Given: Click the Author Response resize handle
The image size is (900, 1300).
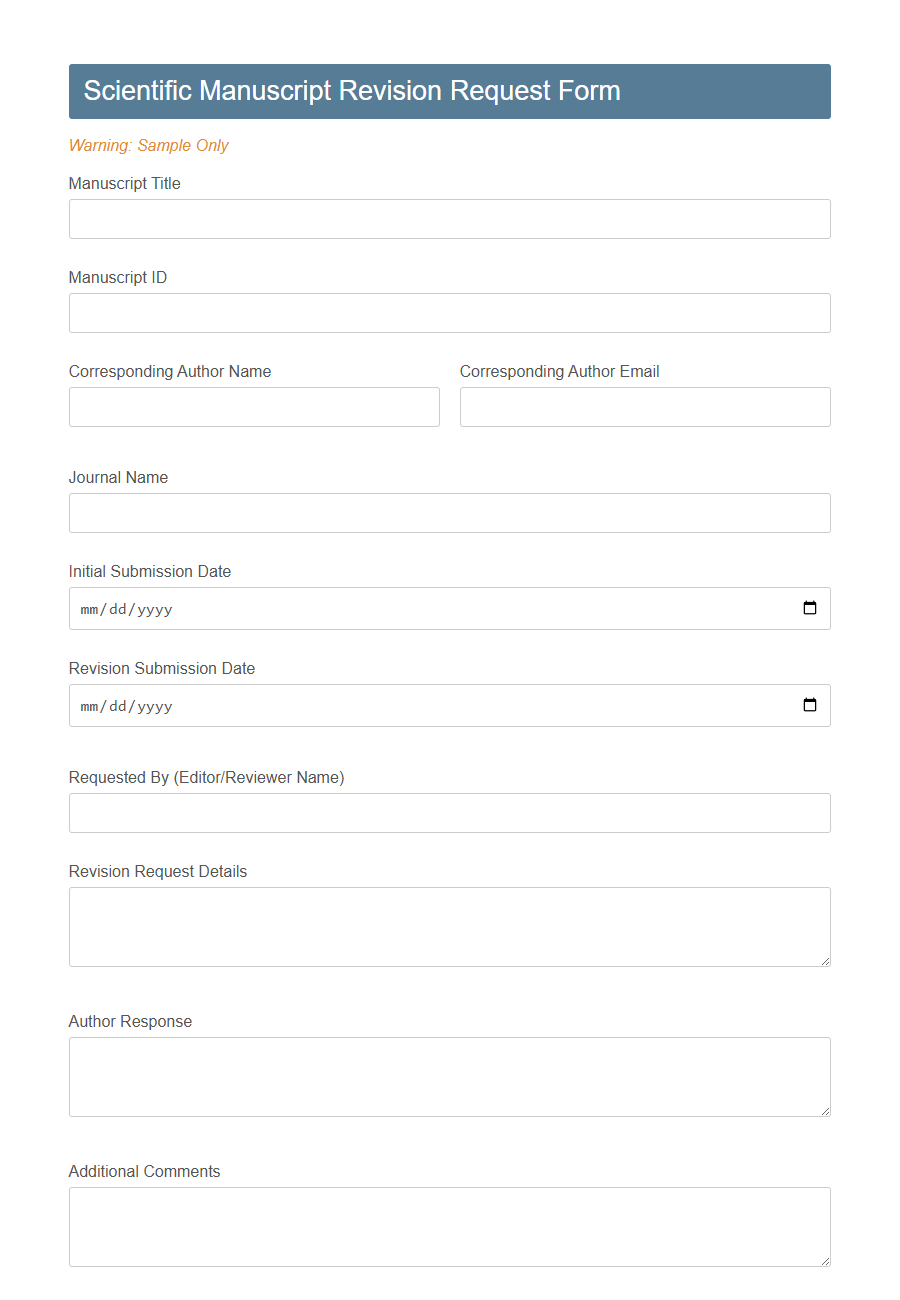Looking at the screenshot, I should [x=826, y=1110].
